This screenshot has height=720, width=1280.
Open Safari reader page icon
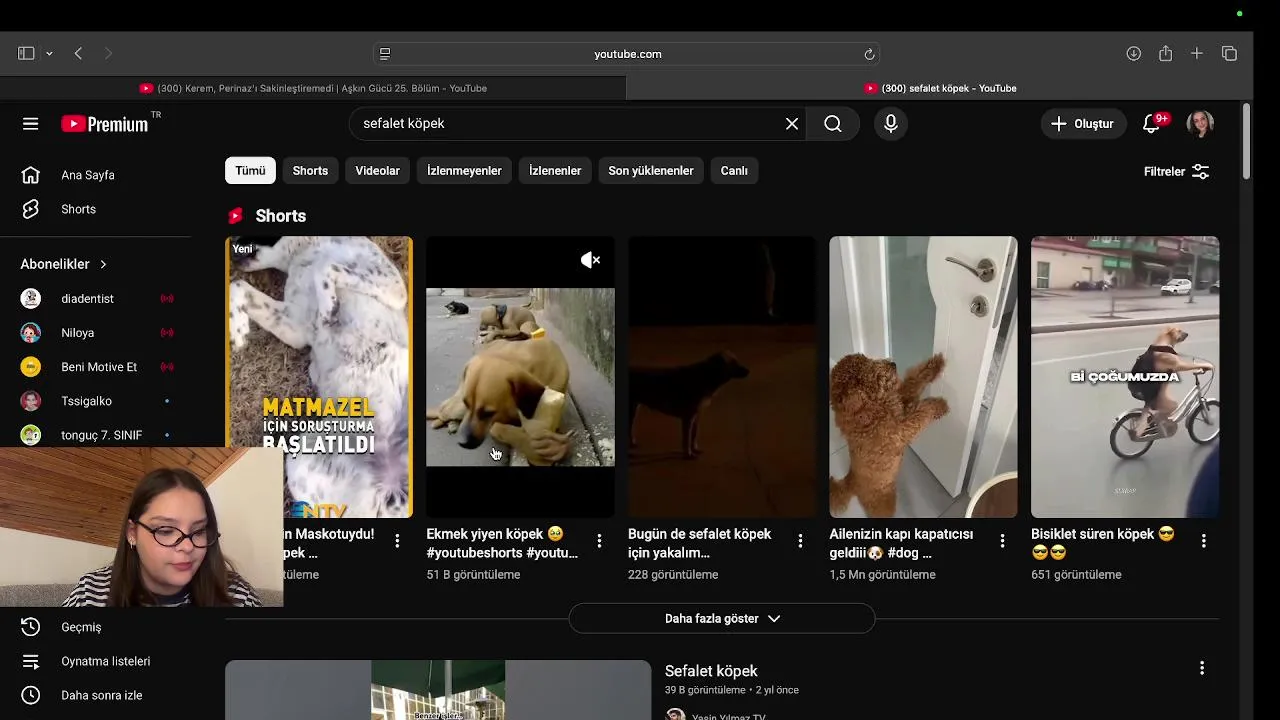pos(385,54)
